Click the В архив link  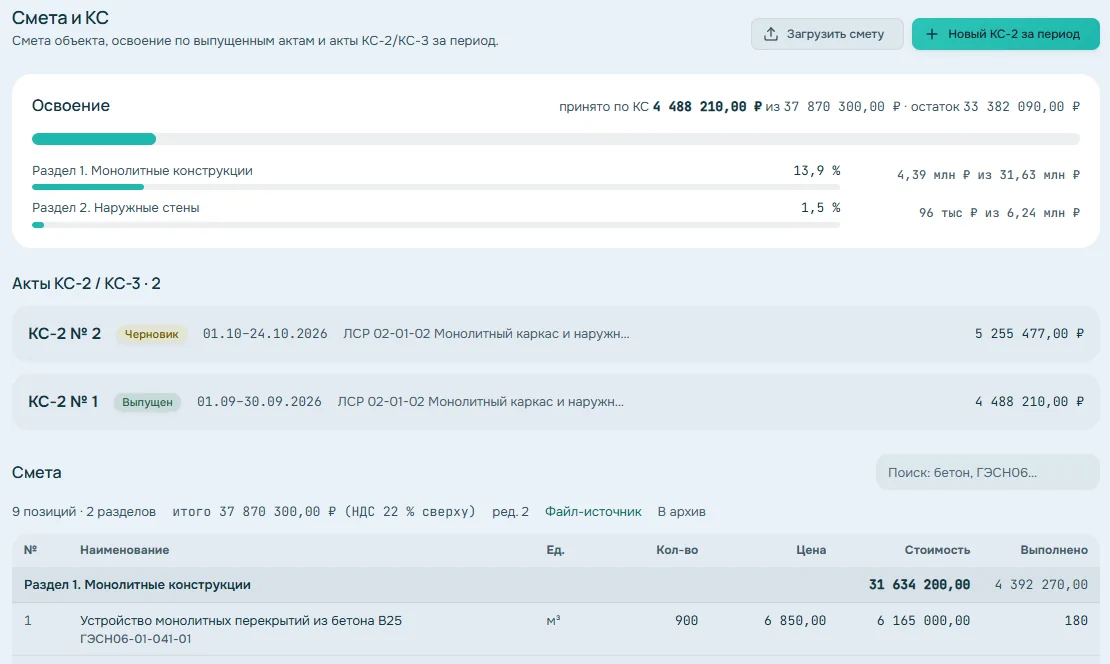pos(682,512)
